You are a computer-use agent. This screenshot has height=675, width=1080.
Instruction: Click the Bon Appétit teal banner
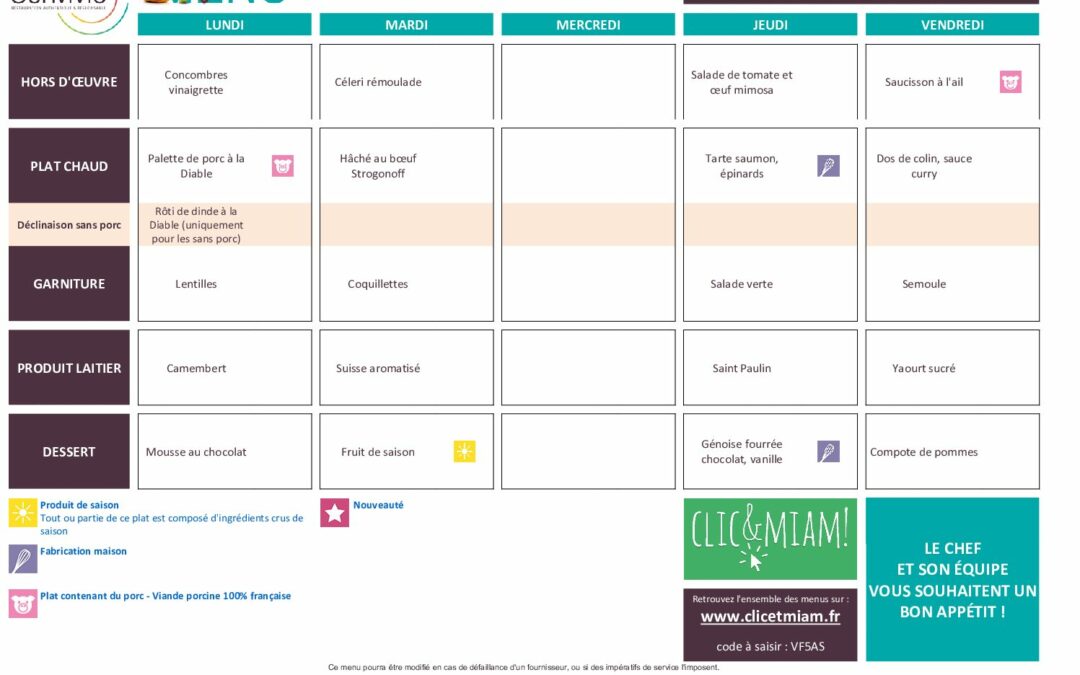click(x=952, y=579)
